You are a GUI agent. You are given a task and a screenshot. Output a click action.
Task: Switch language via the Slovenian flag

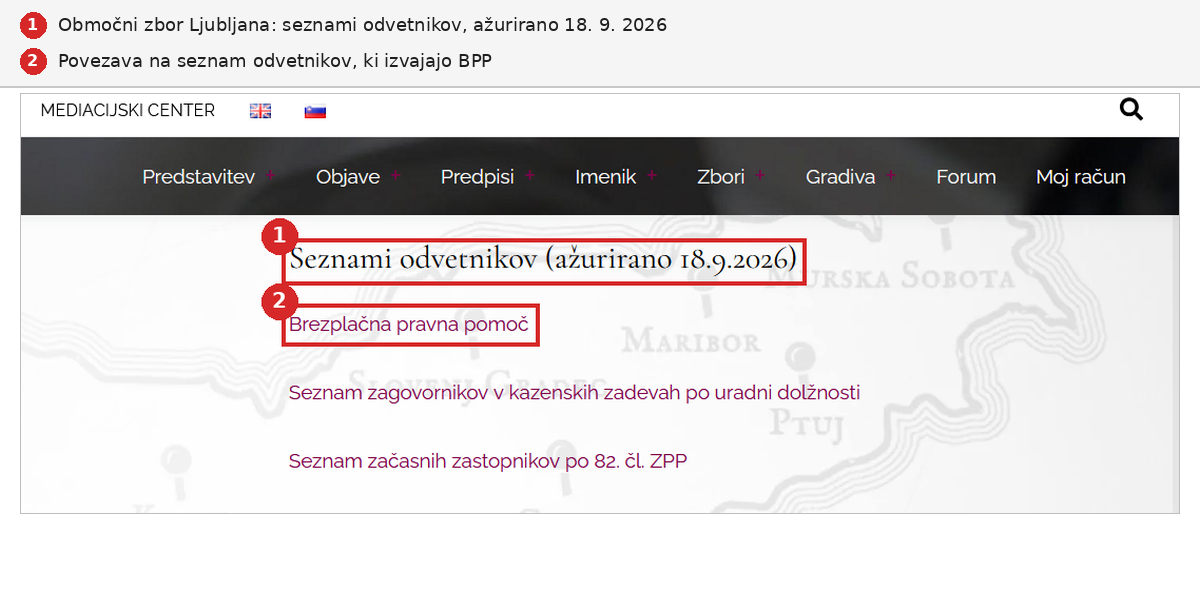coord(315,111)
